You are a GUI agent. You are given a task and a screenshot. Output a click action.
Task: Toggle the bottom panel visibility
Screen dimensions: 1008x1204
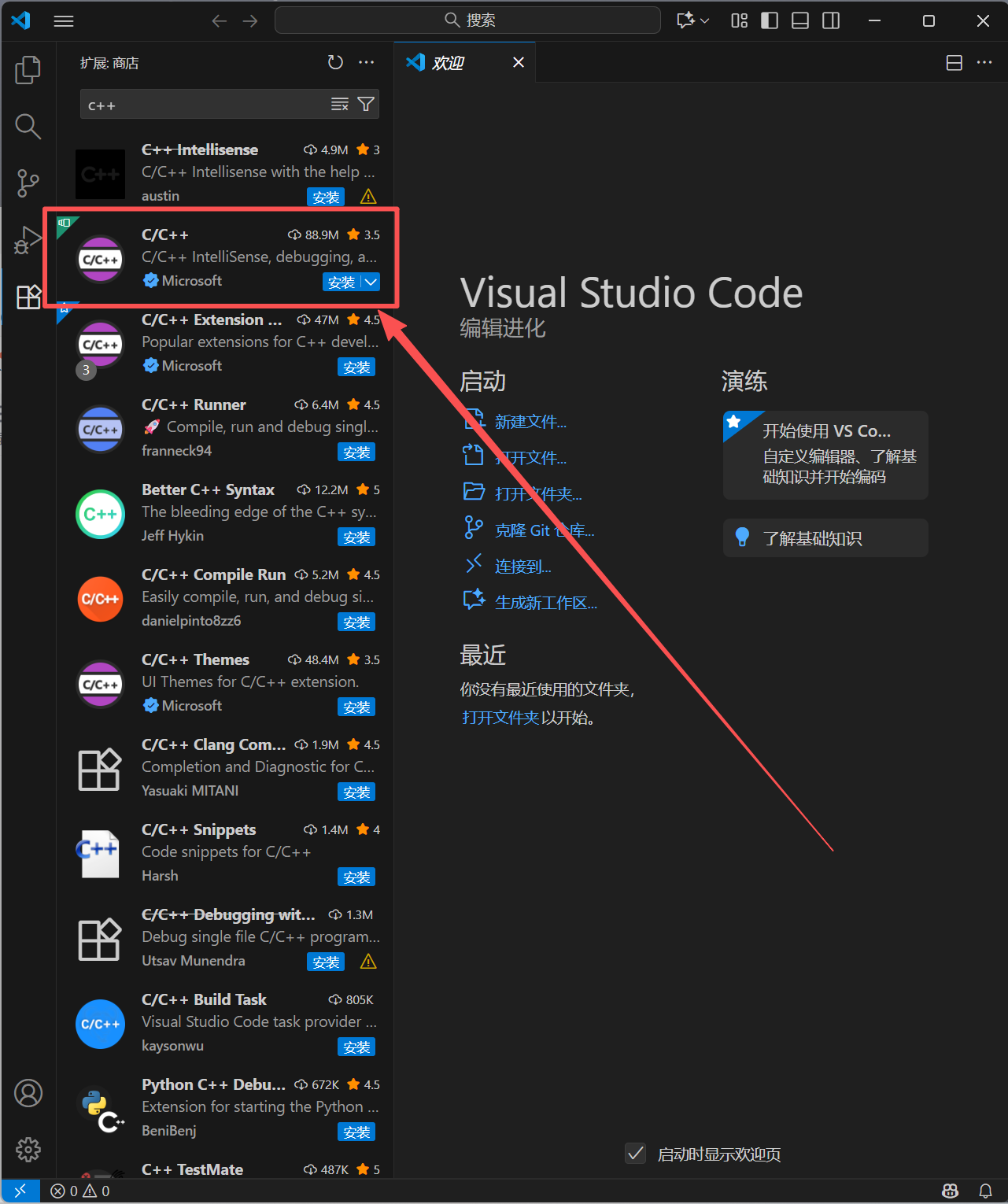pyautogui.click(x=800, y=20)
